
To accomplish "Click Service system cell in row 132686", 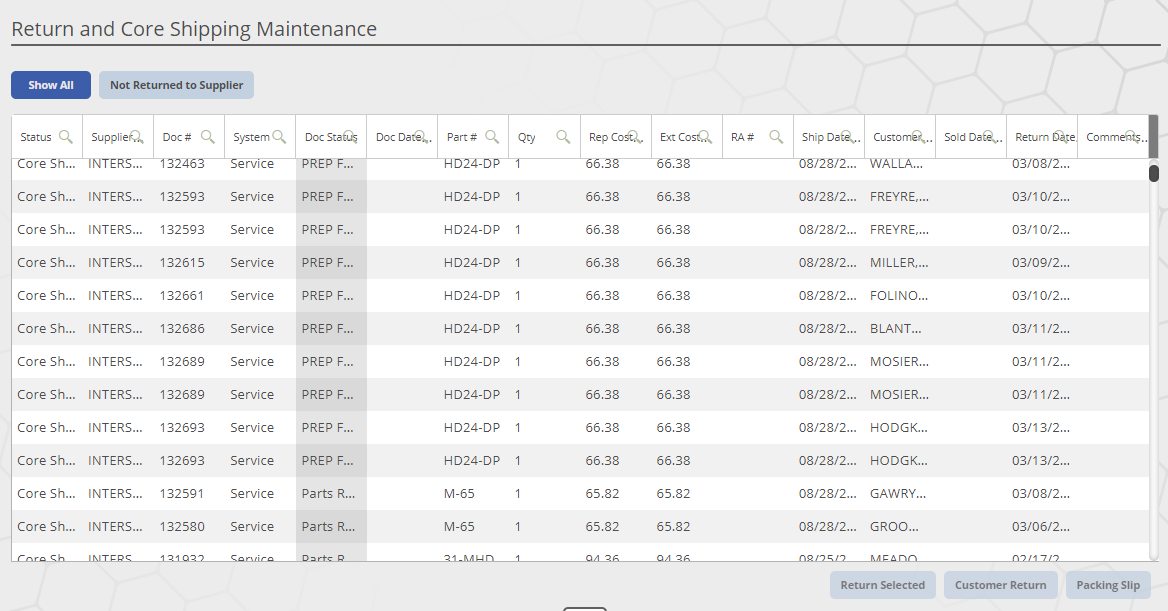I will (x=260, y=329).
